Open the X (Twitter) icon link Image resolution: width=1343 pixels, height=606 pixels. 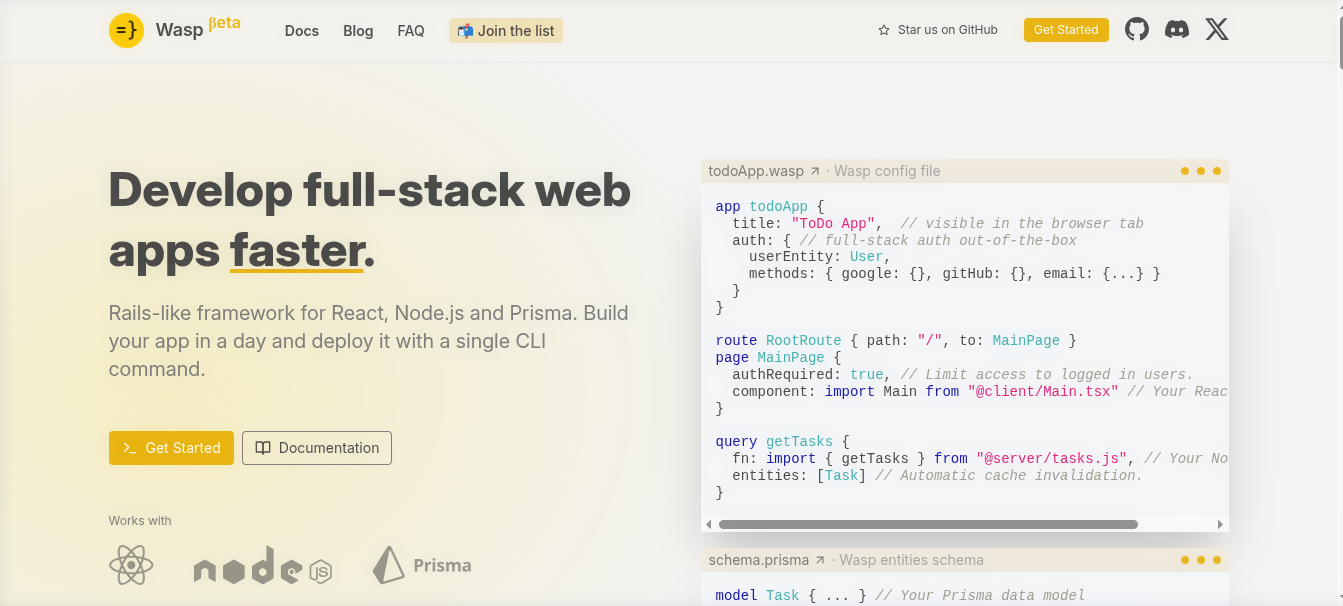1217,30
